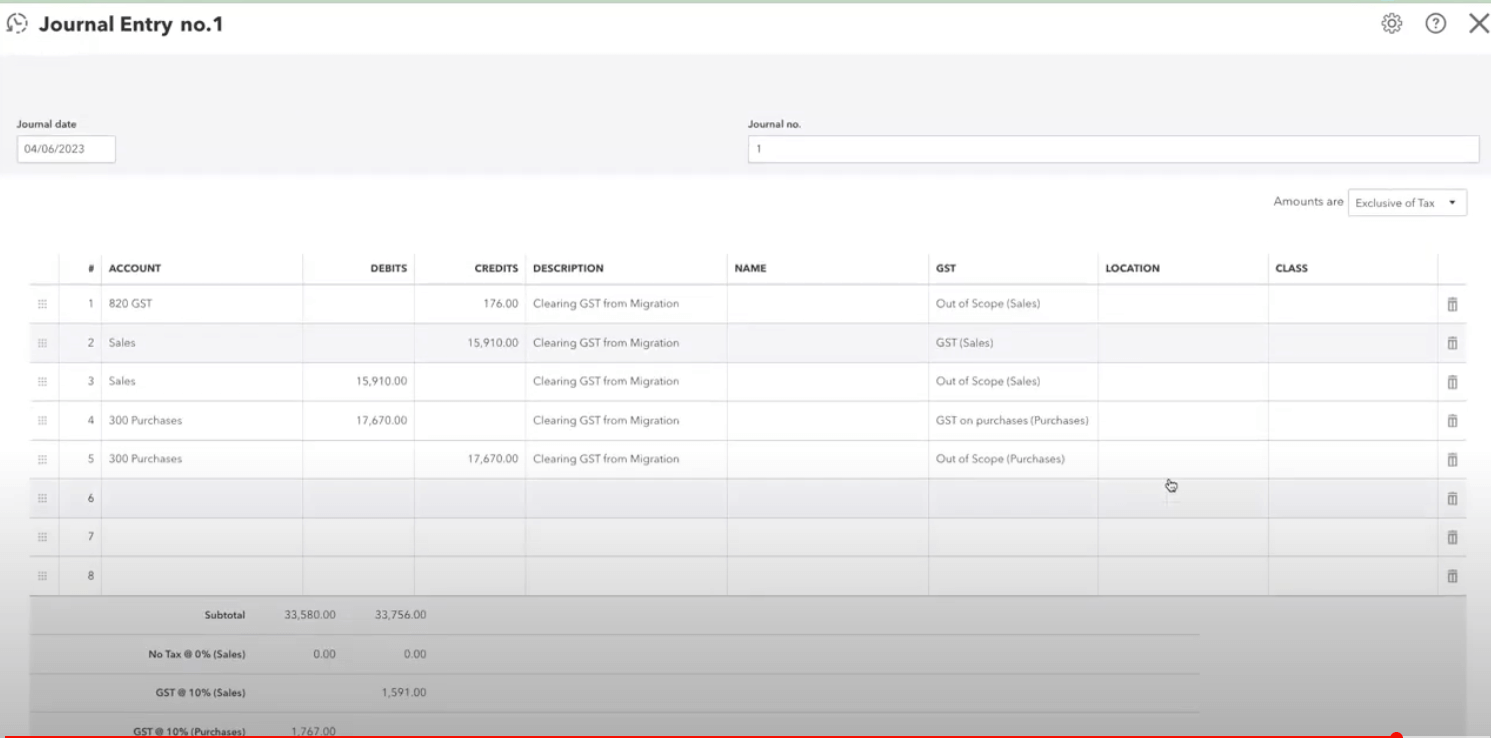Select subtotal credit 33,756.00

click(400, 615)
